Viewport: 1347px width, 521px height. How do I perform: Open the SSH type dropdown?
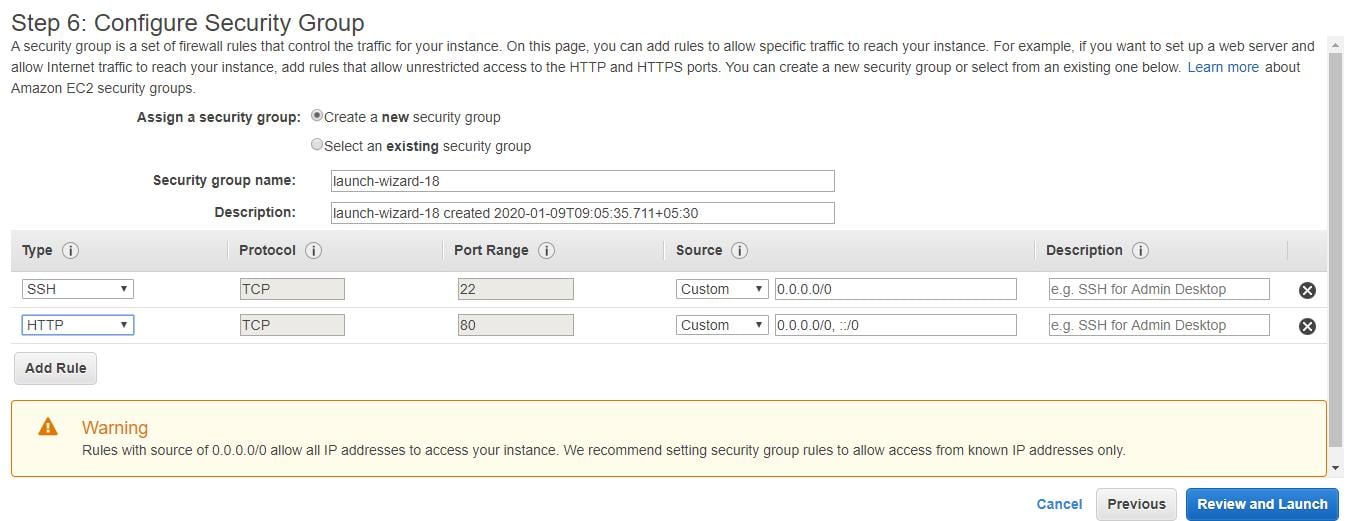tap(78, 289)
